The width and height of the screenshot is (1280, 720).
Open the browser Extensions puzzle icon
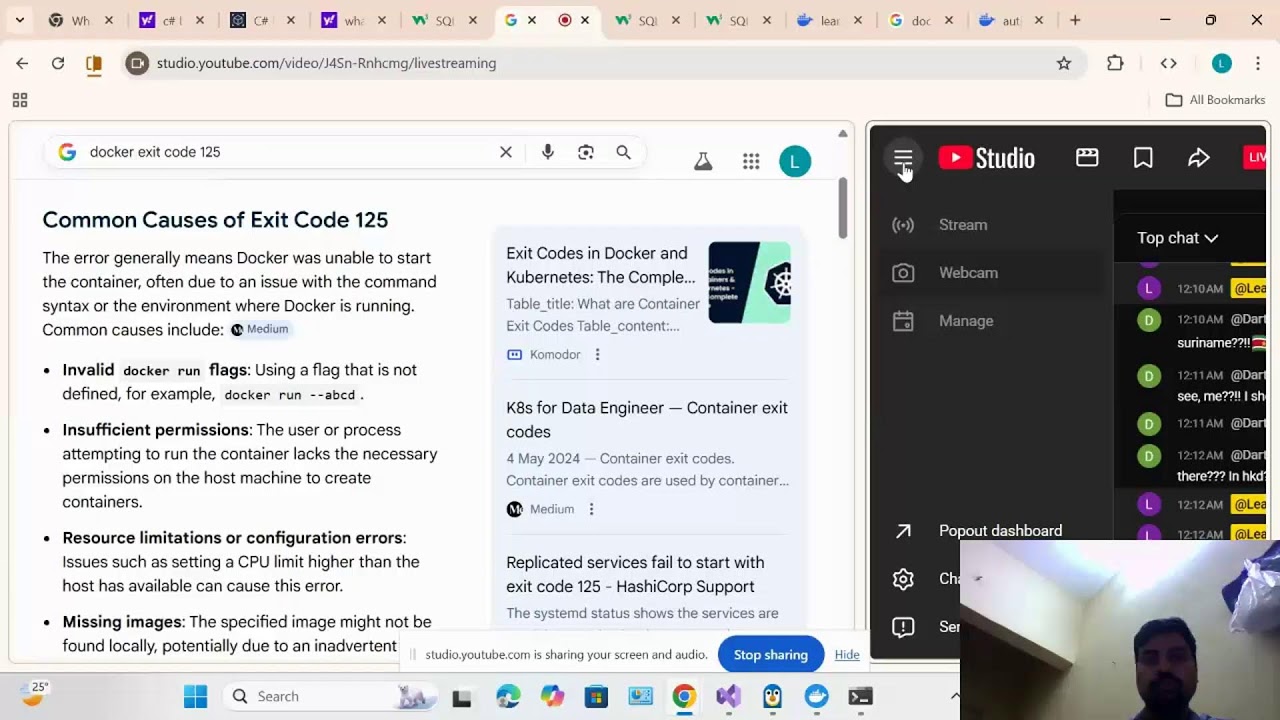[x=1115, y=63]
